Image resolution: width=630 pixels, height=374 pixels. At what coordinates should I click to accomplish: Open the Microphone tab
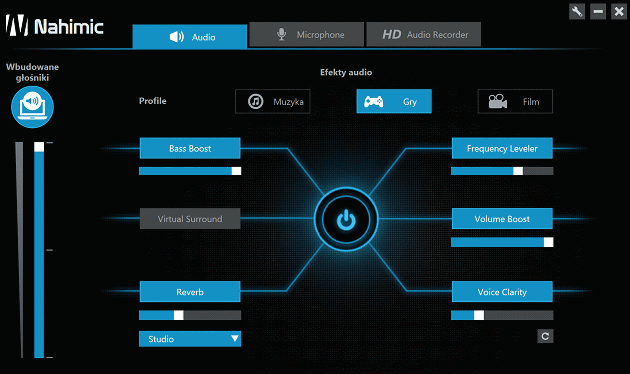point(307,35)
